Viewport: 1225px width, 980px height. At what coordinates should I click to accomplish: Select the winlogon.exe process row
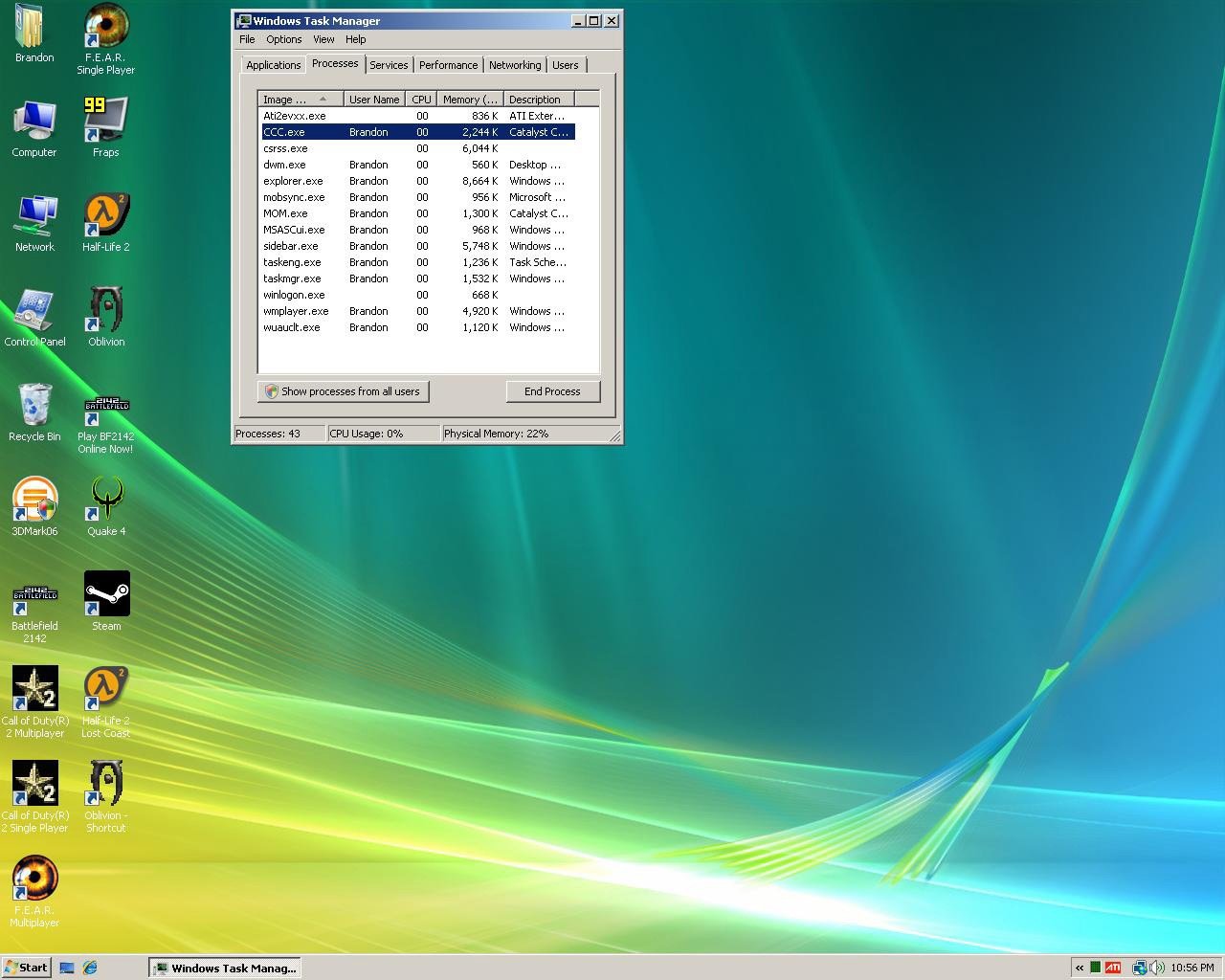click(x=418, y=295)
